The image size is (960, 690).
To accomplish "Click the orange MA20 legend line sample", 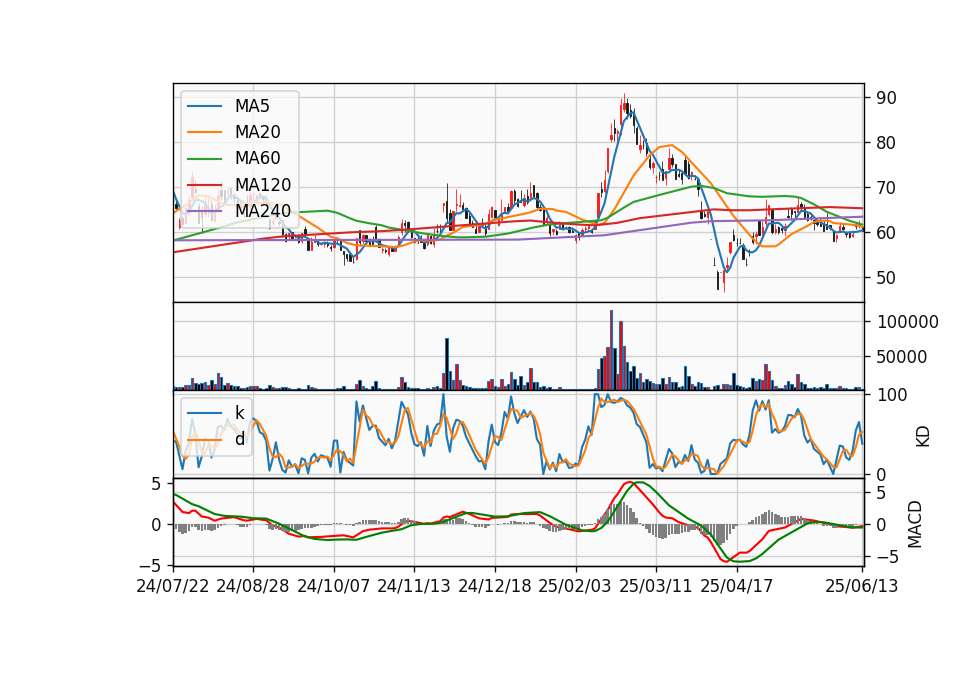I will tap(204, 132).
